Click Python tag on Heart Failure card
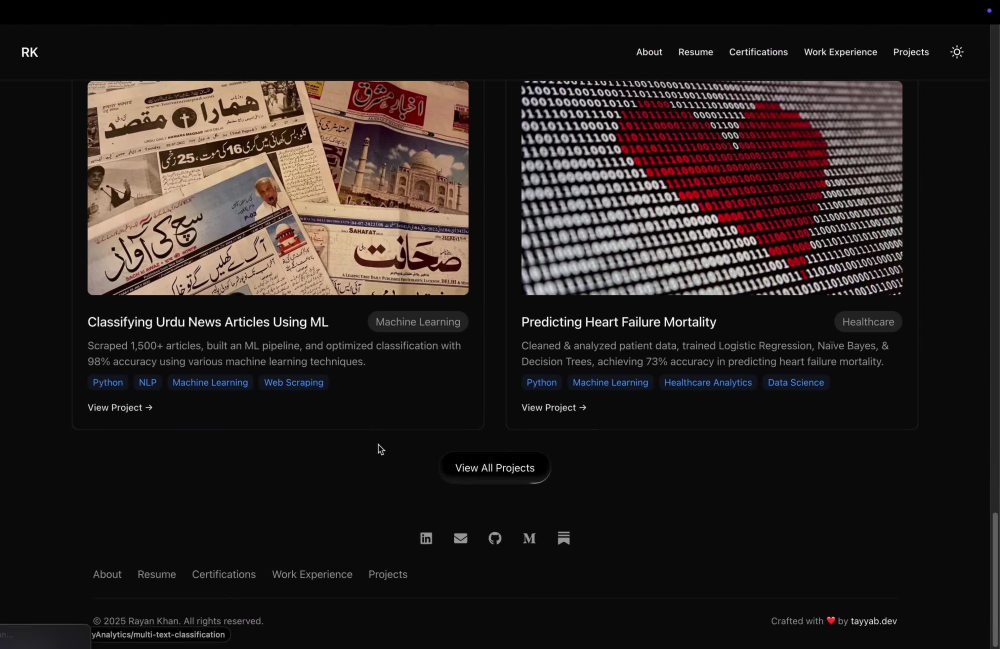Viewport: 1000px width, 649px height. (x=541, y=383)
